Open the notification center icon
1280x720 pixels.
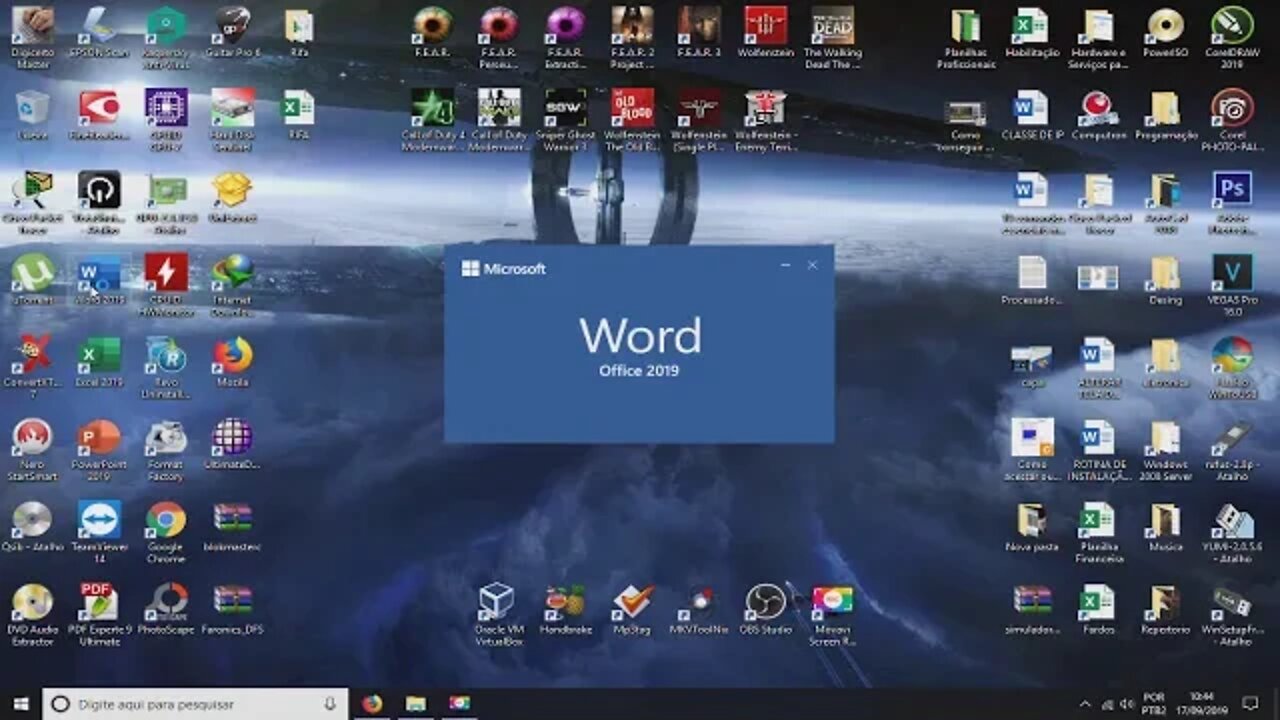1250,704
